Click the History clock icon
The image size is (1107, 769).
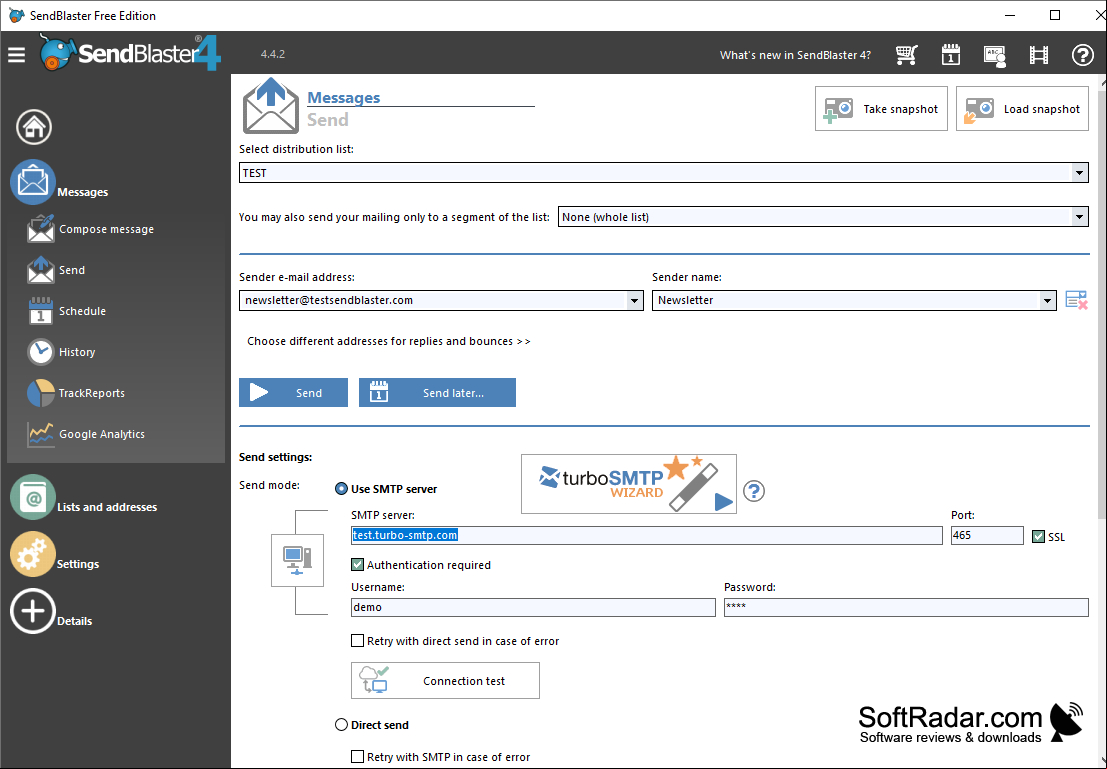(x=40, y=352)
